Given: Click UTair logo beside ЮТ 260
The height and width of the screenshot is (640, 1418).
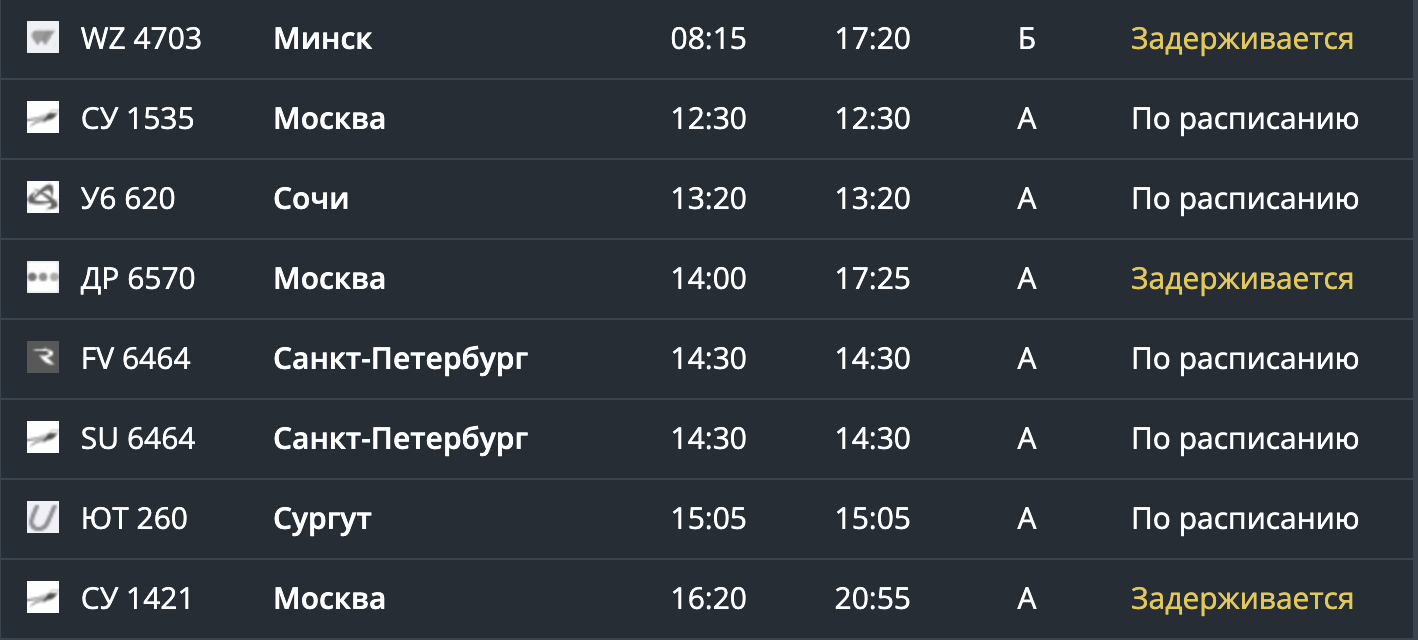Looking at the screenshot, I should click(43, 519).
